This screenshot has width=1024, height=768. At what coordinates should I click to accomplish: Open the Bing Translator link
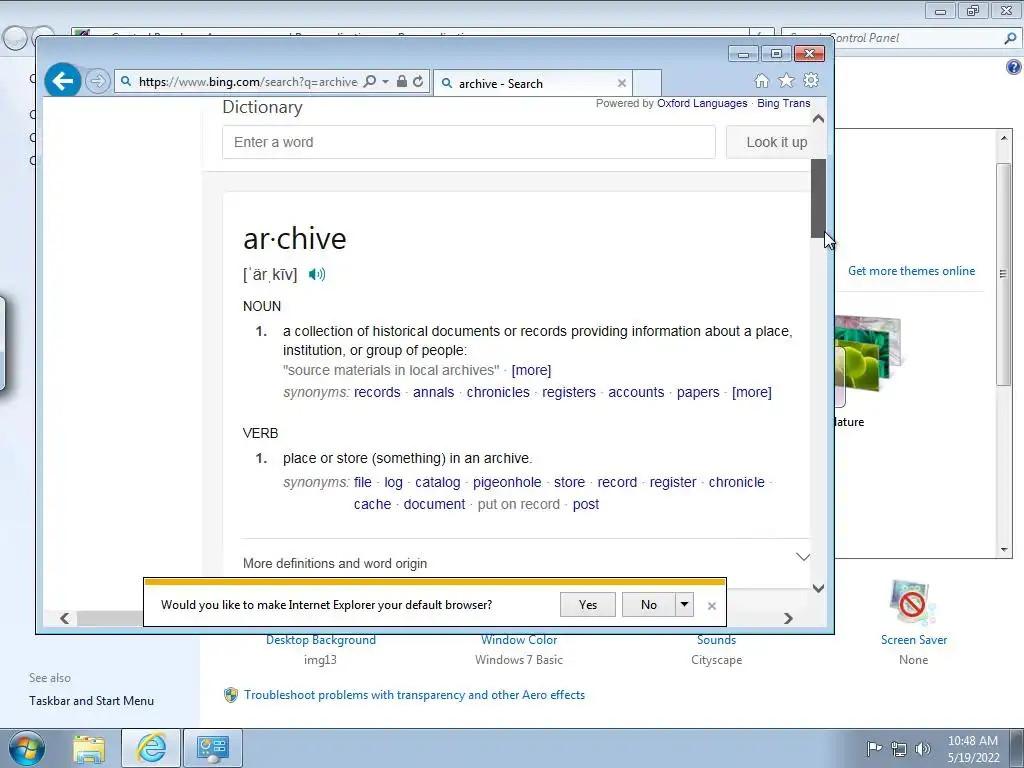pyautogui.click(x=784, y=103)
